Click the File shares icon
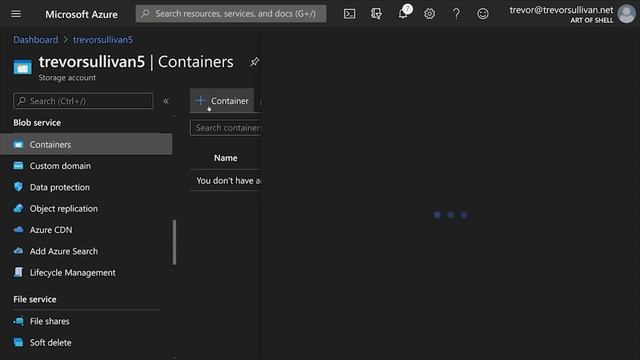Screen dimensions: 640x360 [x=18, y=321]
